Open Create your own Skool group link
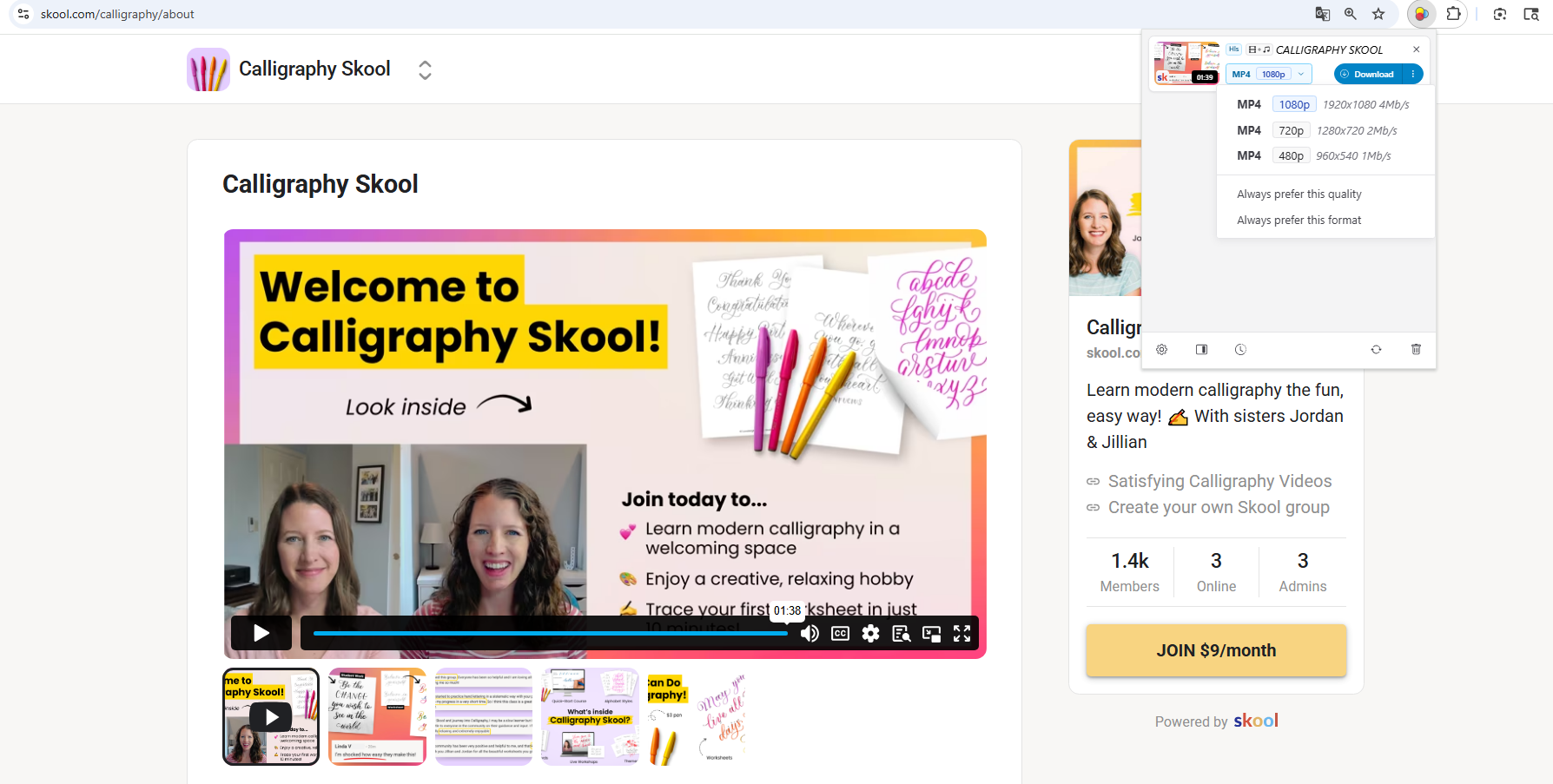Viewport: 1553px width, 784px height. 1219,507
